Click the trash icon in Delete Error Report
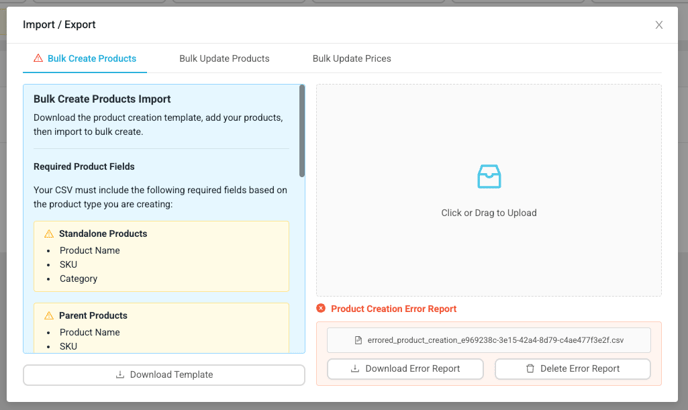 (x=530, y=369)
